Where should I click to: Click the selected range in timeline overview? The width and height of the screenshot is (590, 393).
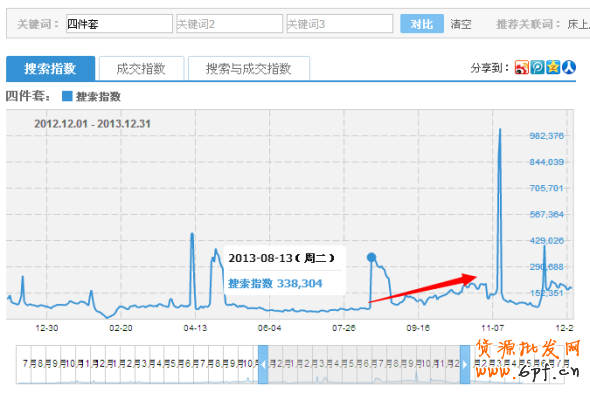click(364, 364)
